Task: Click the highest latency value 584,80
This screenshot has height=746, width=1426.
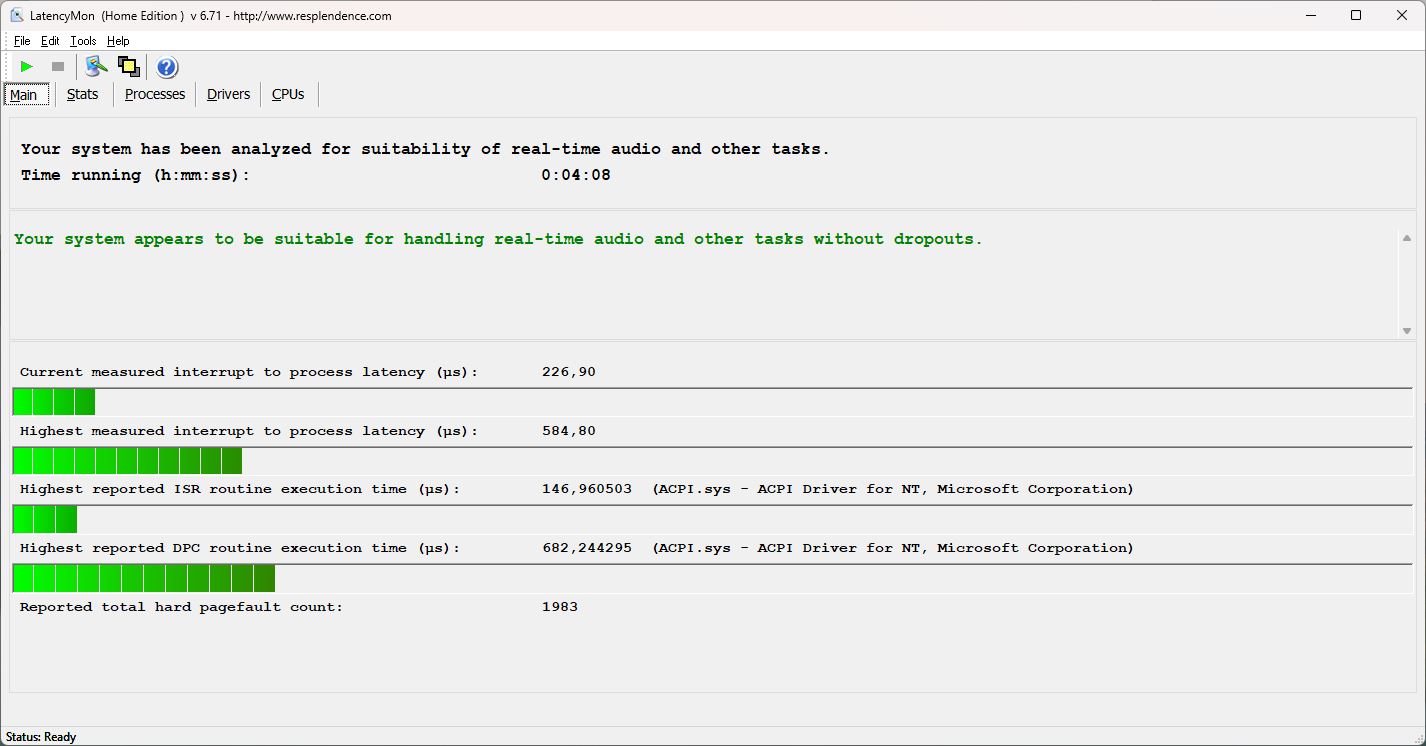Action: tap(569, 431)
